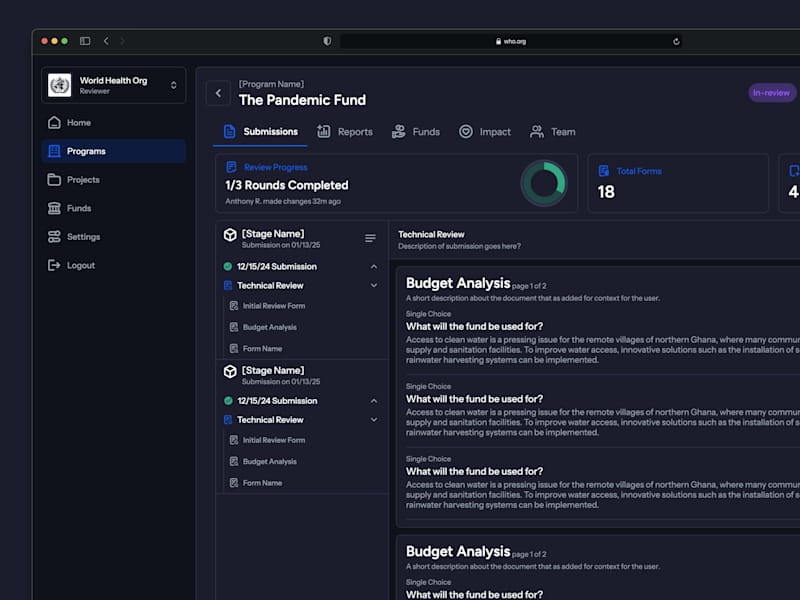Click '1/3 Rounds Completed' text
The width and height of the screenshot is (800, 600).
[287, 185]
